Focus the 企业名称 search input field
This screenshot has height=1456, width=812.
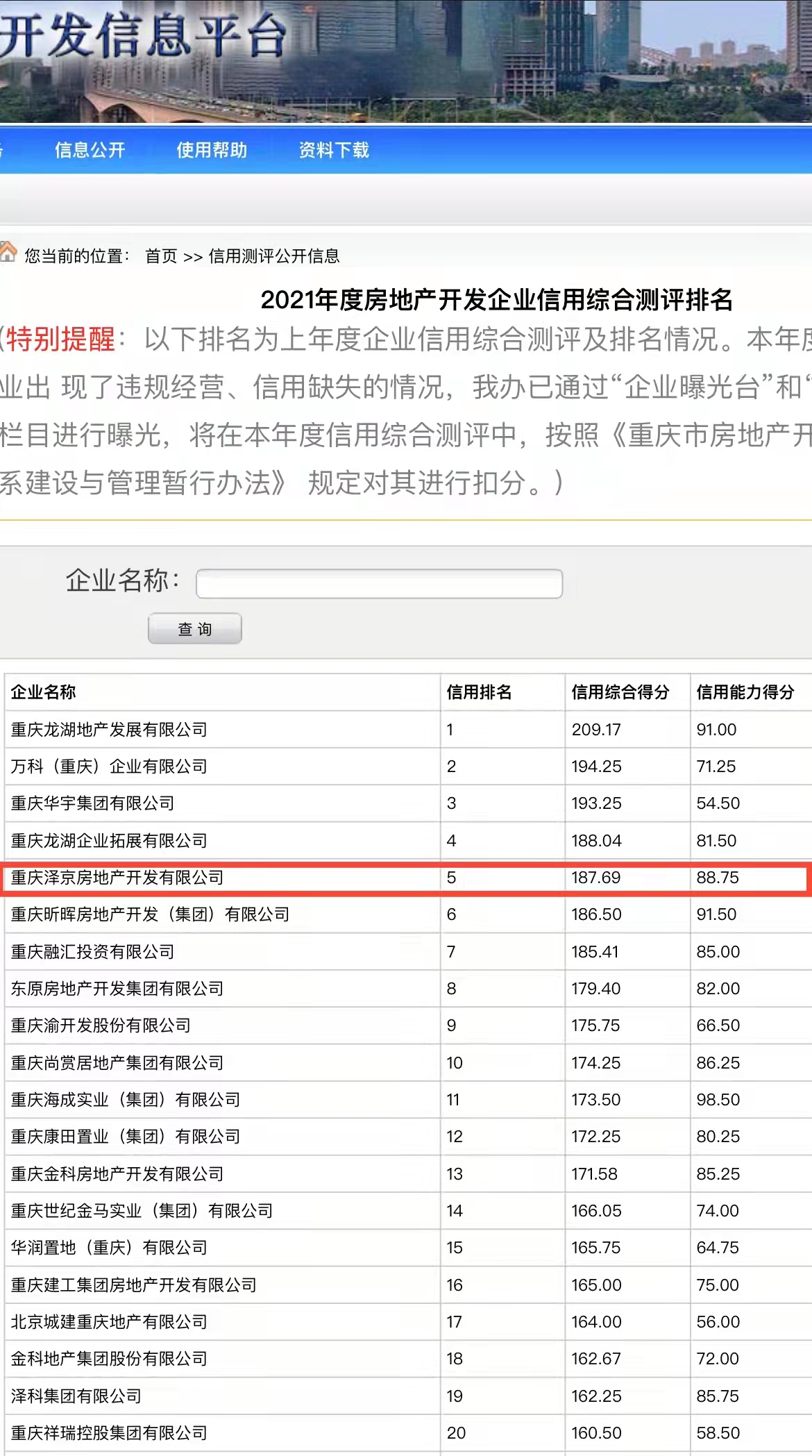coord(379,583)
